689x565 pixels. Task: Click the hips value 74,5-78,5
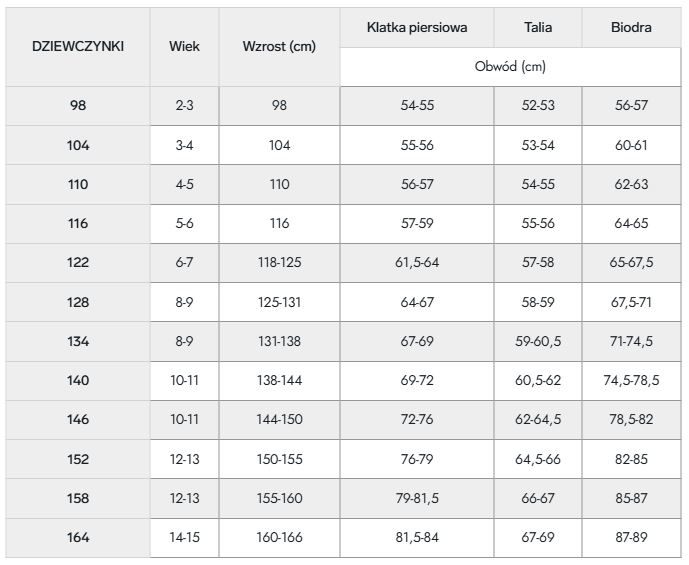point(631,381)
